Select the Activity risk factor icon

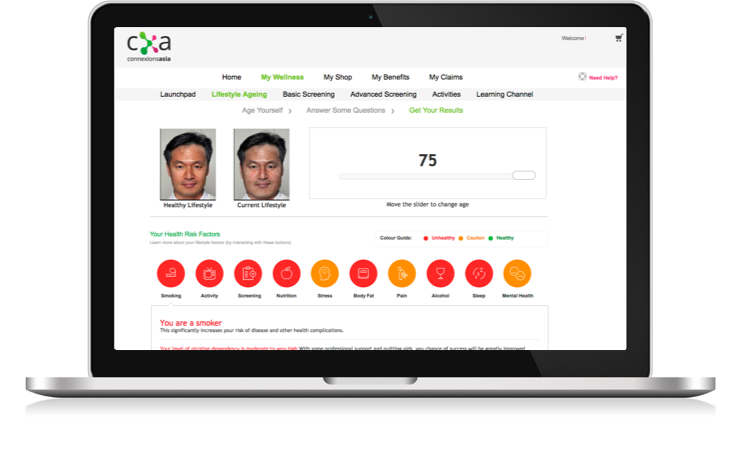(x=209, y=273)
